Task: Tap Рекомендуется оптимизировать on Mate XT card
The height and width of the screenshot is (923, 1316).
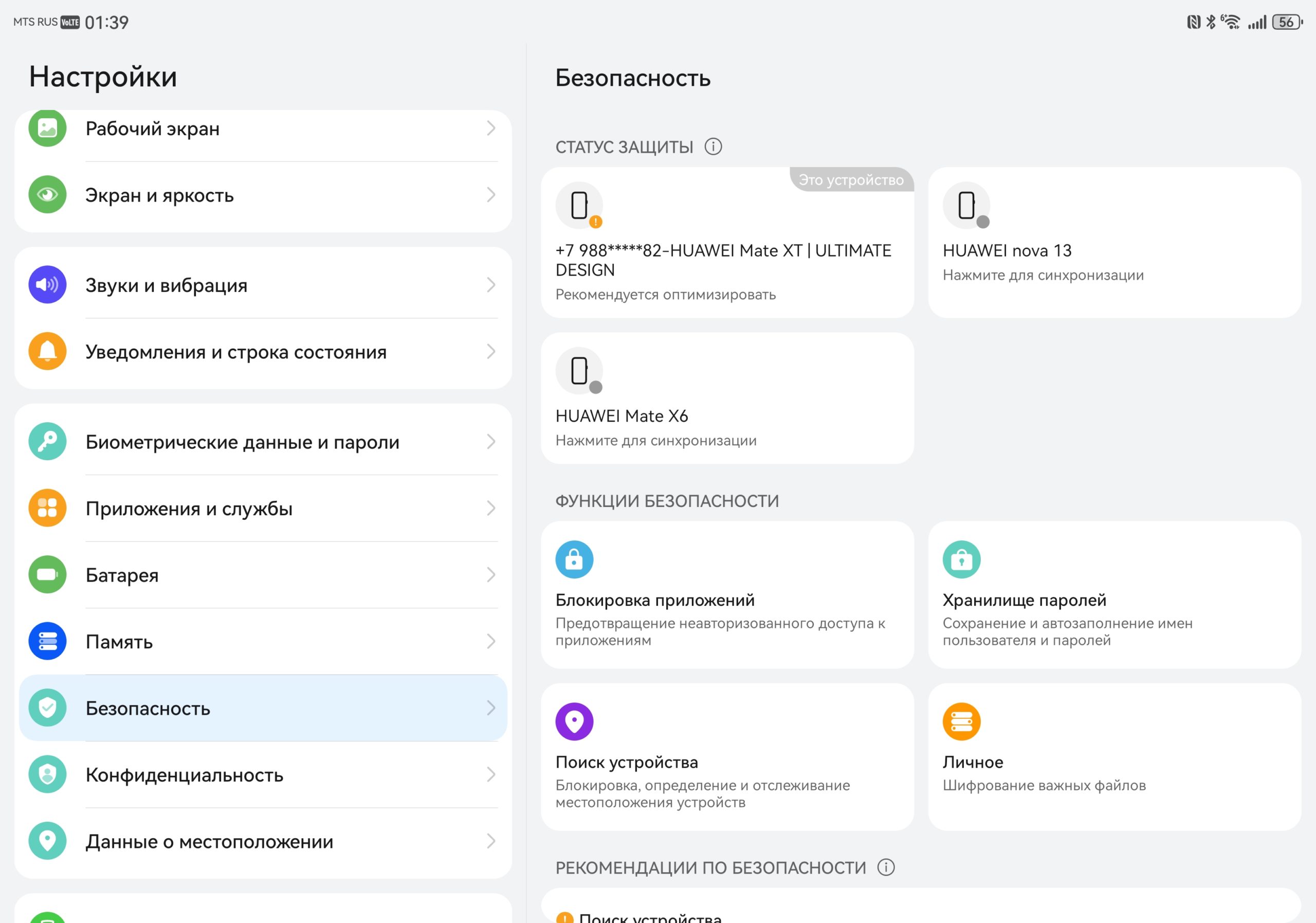Action: tap(665, 295)
